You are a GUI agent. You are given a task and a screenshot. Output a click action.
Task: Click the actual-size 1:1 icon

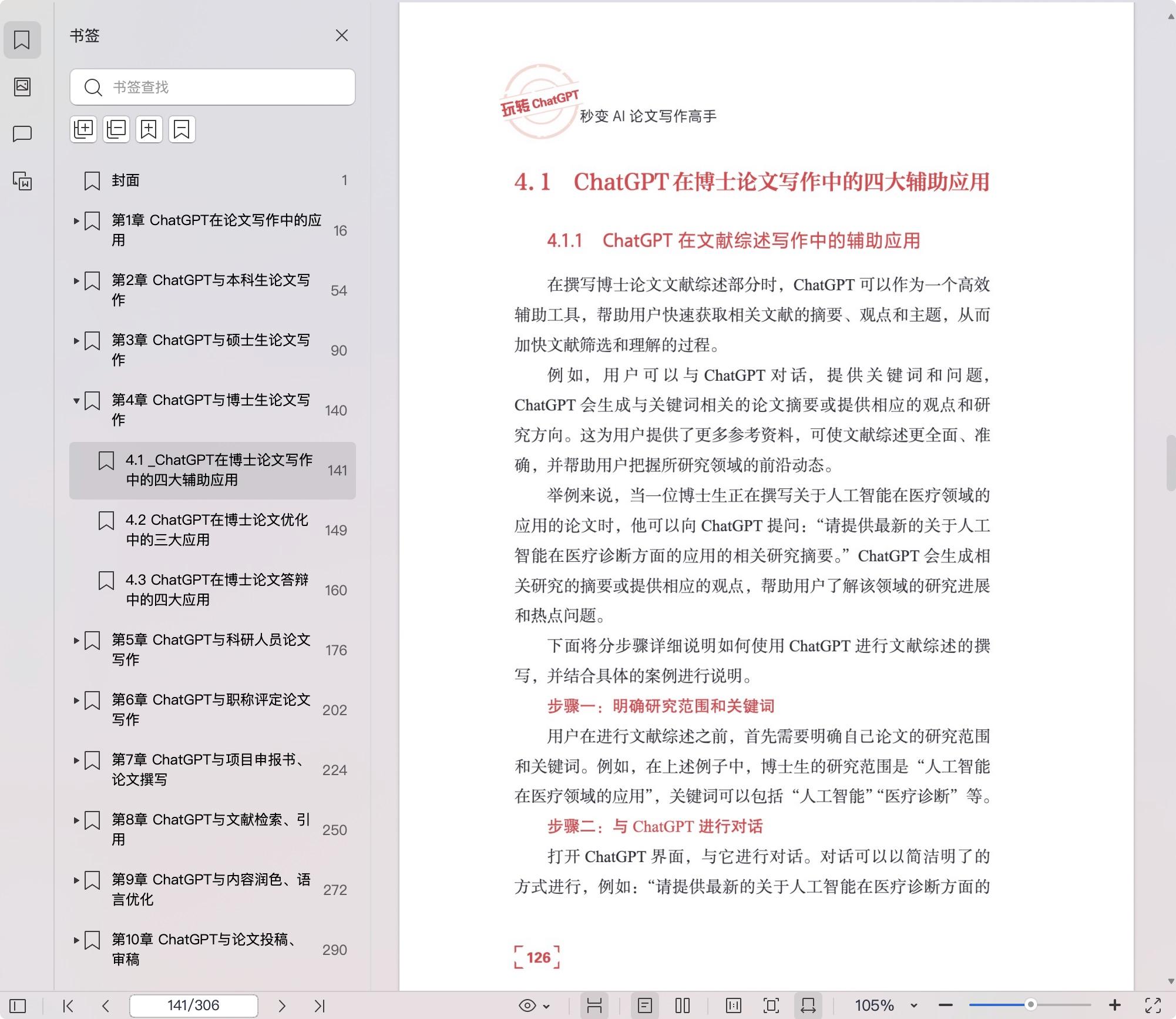click(734, 1005)
